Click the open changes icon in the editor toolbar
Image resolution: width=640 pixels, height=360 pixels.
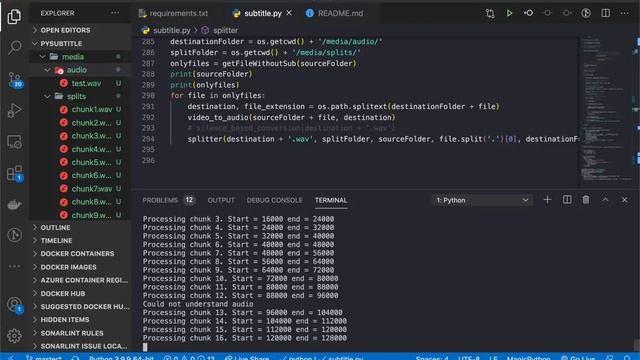click(528, 13)
